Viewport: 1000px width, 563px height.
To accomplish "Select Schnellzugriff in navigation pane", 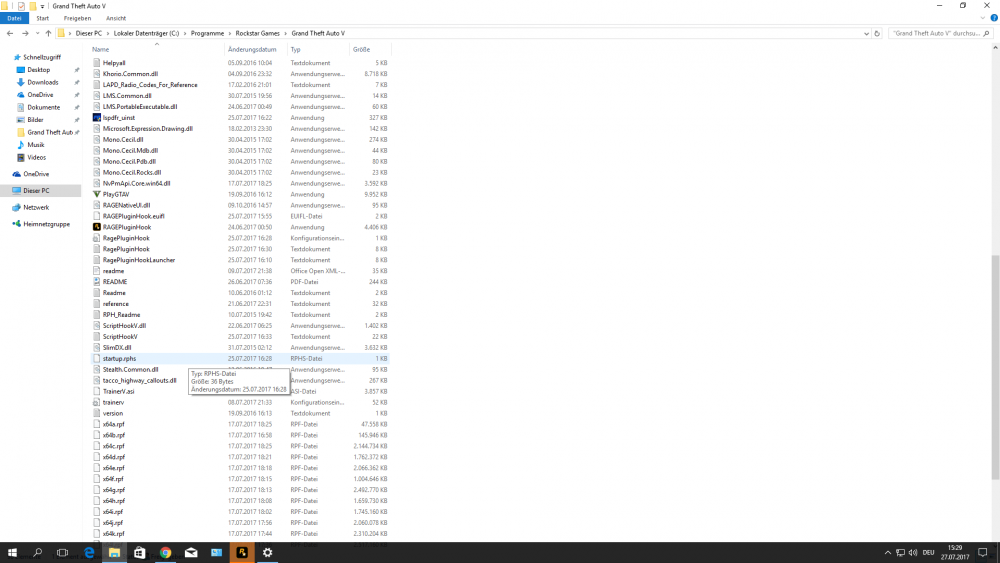I will pos(41,57).
